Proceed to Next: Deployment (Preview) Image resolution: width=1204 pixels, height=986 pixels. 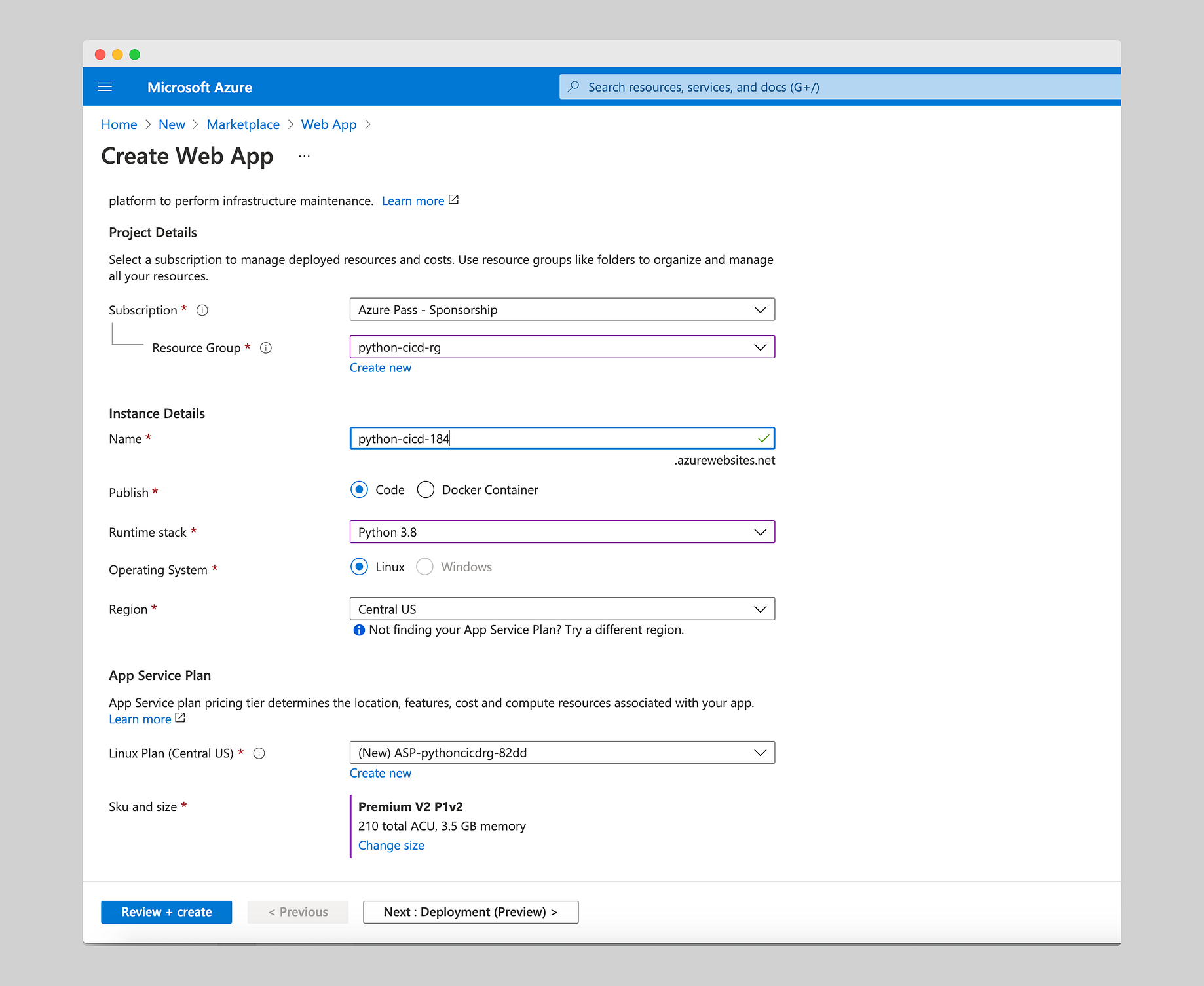click(x=470, y=912)
